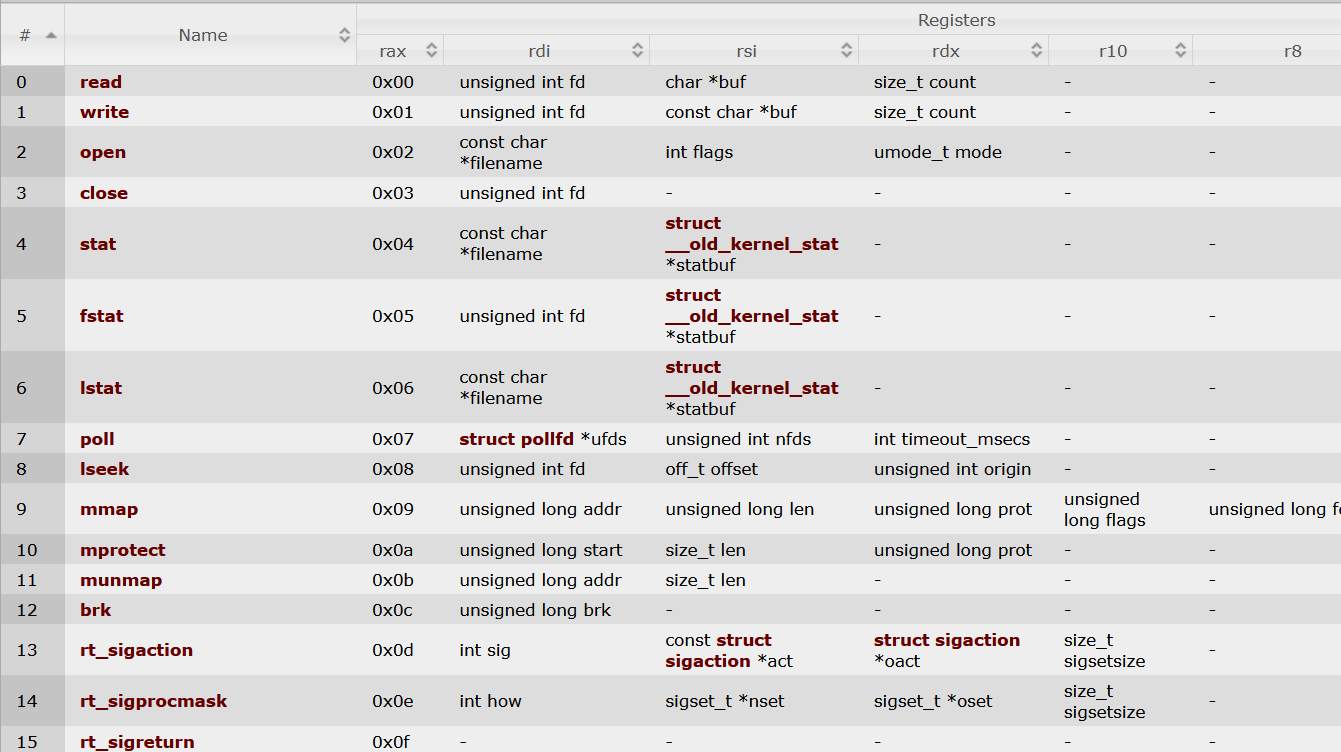
Task: Open the lstat syscall link
Action: (x=101, y=388)
